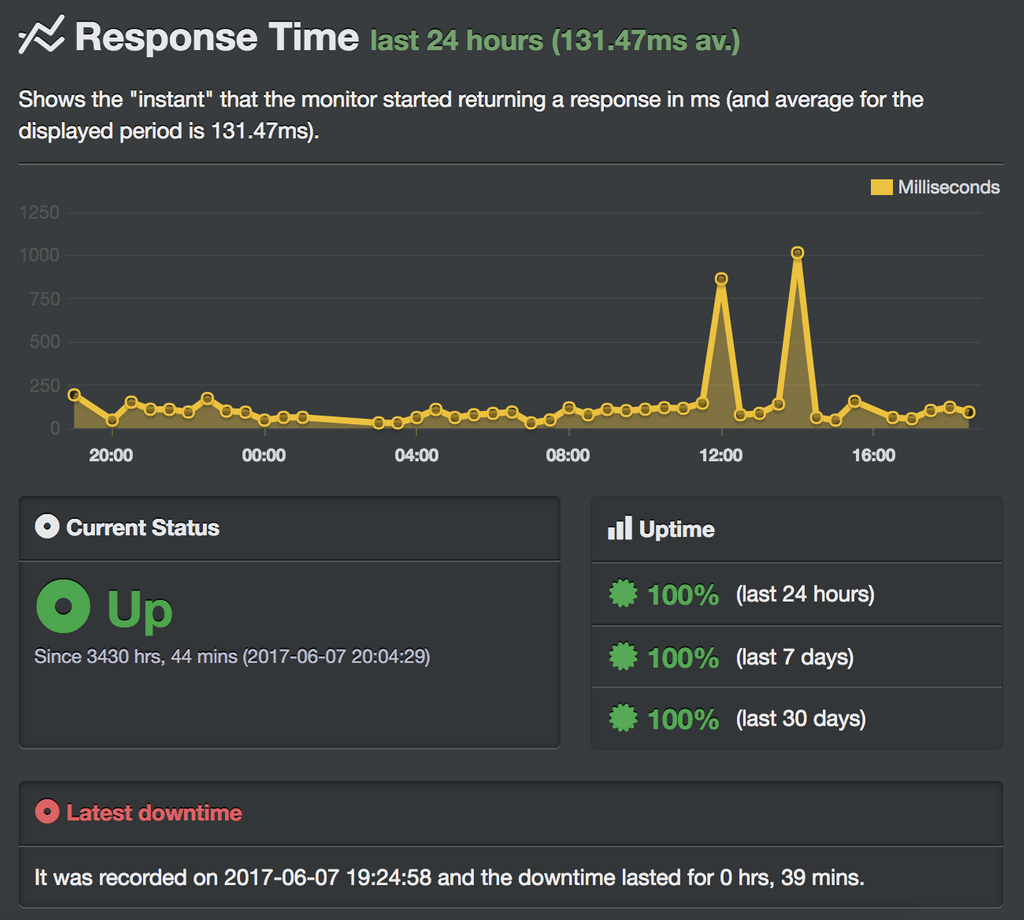Click the first data point on the chart
The image size is (1024, 920).
point(74,395)
